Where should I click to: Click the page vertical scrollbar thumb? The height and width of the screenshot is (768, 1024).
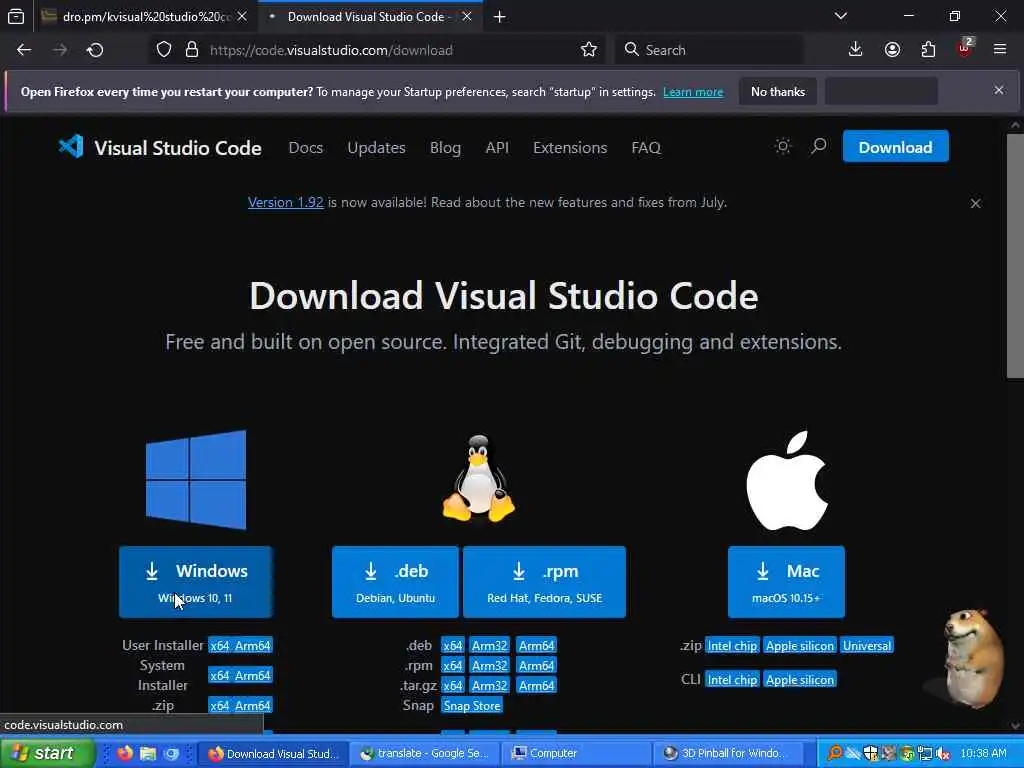1015,255
